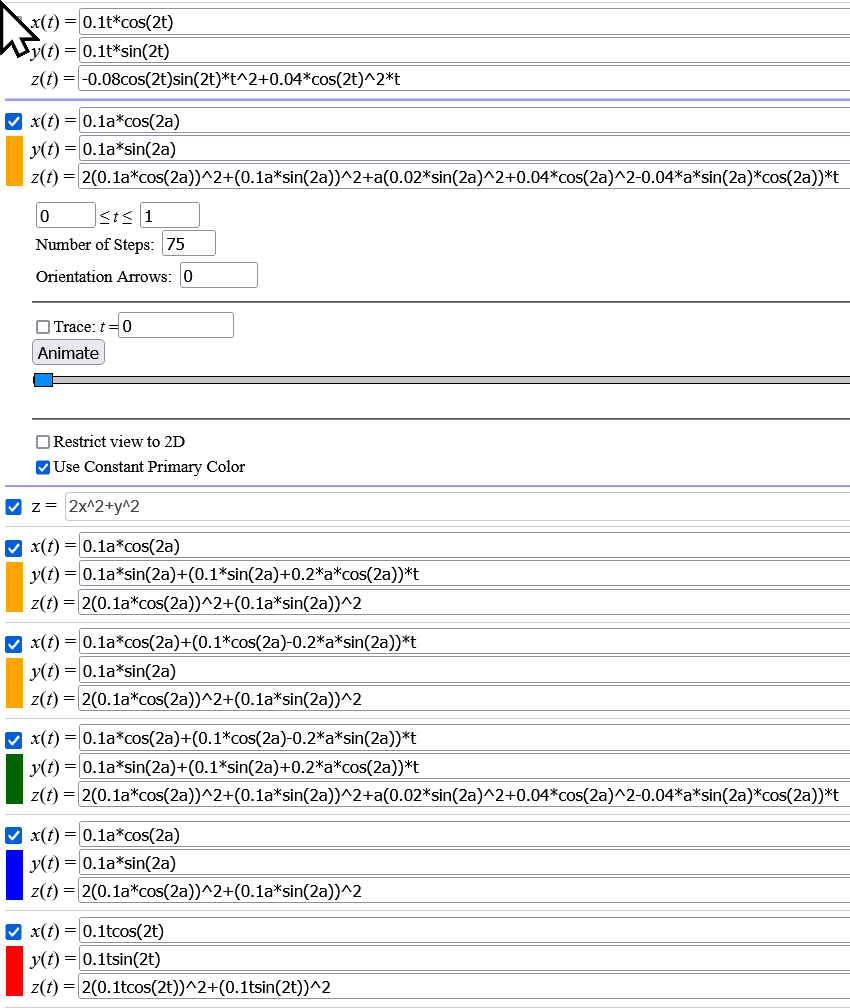Click the surface equation field 2x^2+y^2
Screen dimensions: 850x1008
coord(455,507)
